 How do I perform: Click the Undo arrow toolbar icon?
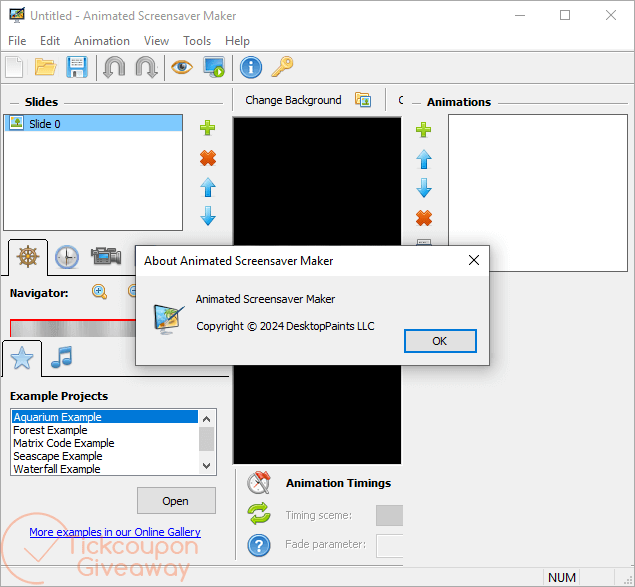point(114,67)
